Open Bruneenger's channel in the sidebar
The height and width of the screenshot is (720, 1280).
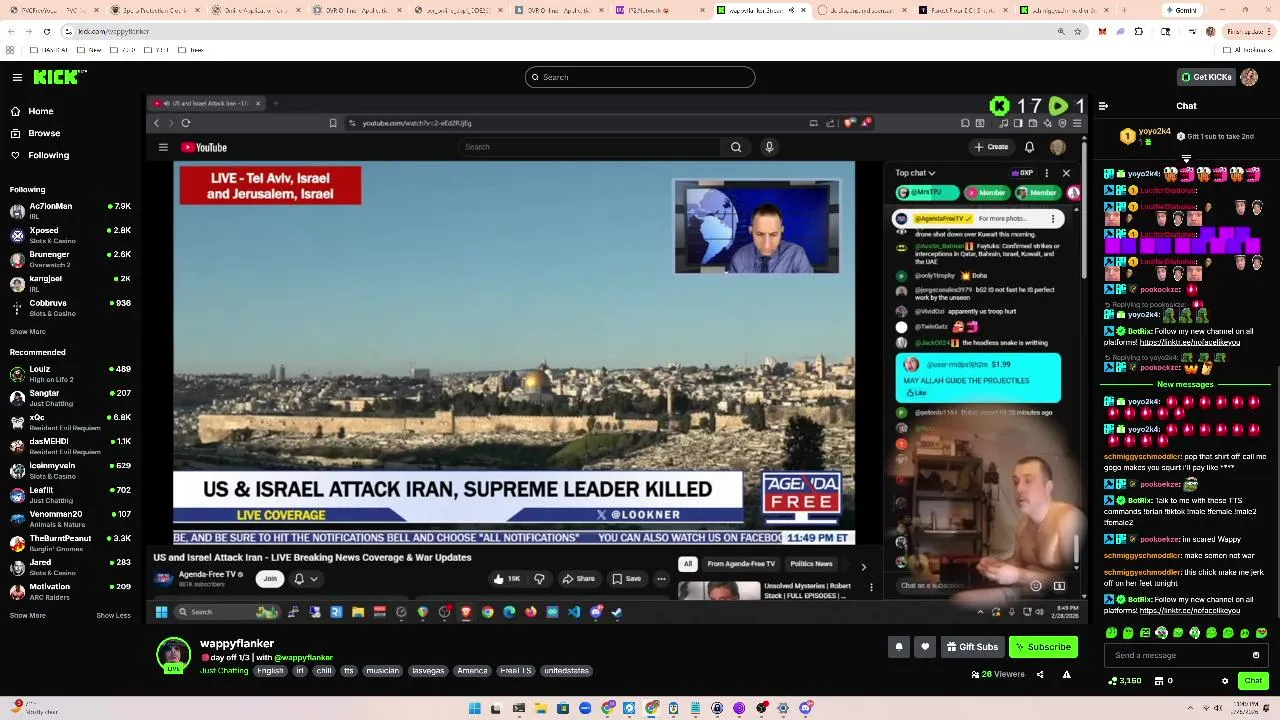click(70, 259)
